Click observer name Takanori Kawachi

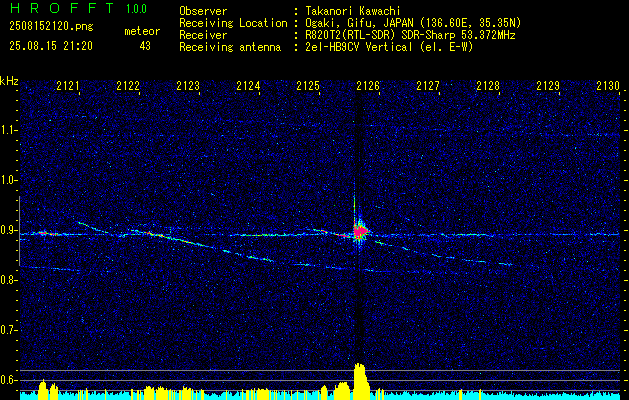tap(352, 11)
